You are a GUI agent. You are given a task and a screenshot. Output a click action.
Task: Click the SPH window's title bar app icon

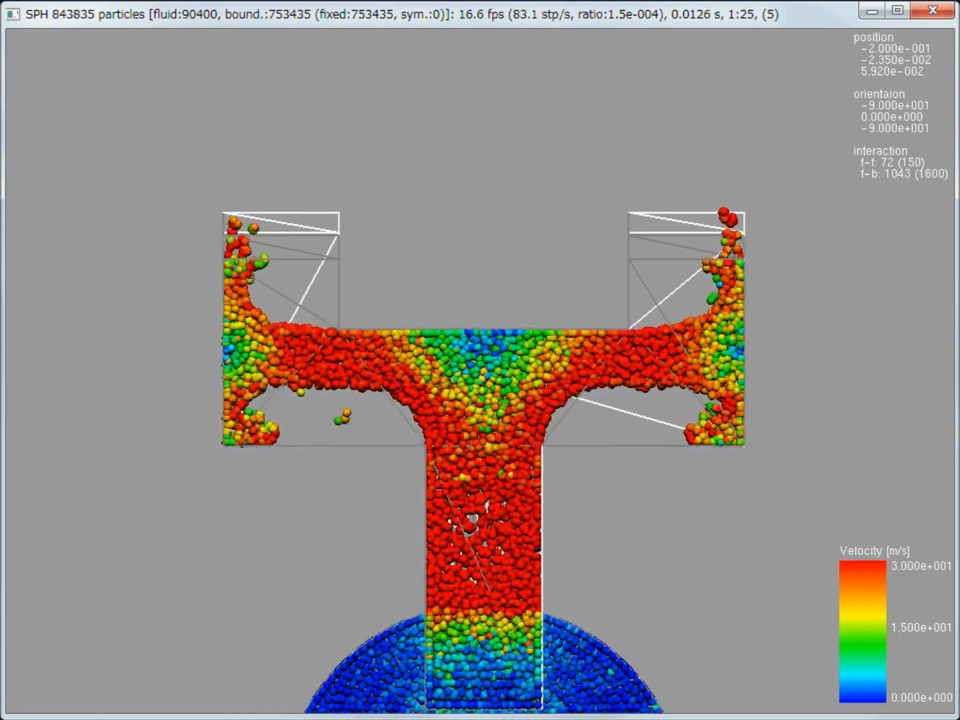tap(13, 13)
